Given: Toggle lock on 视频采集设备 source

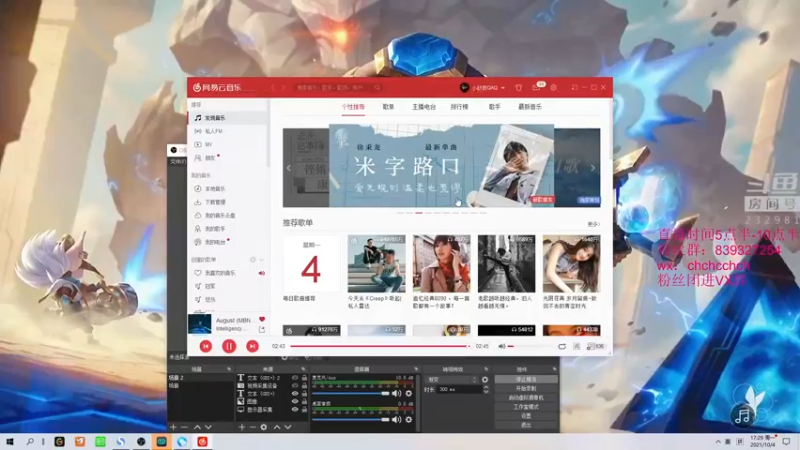Looking at the screenshot, I should click(x=304, y=386).
